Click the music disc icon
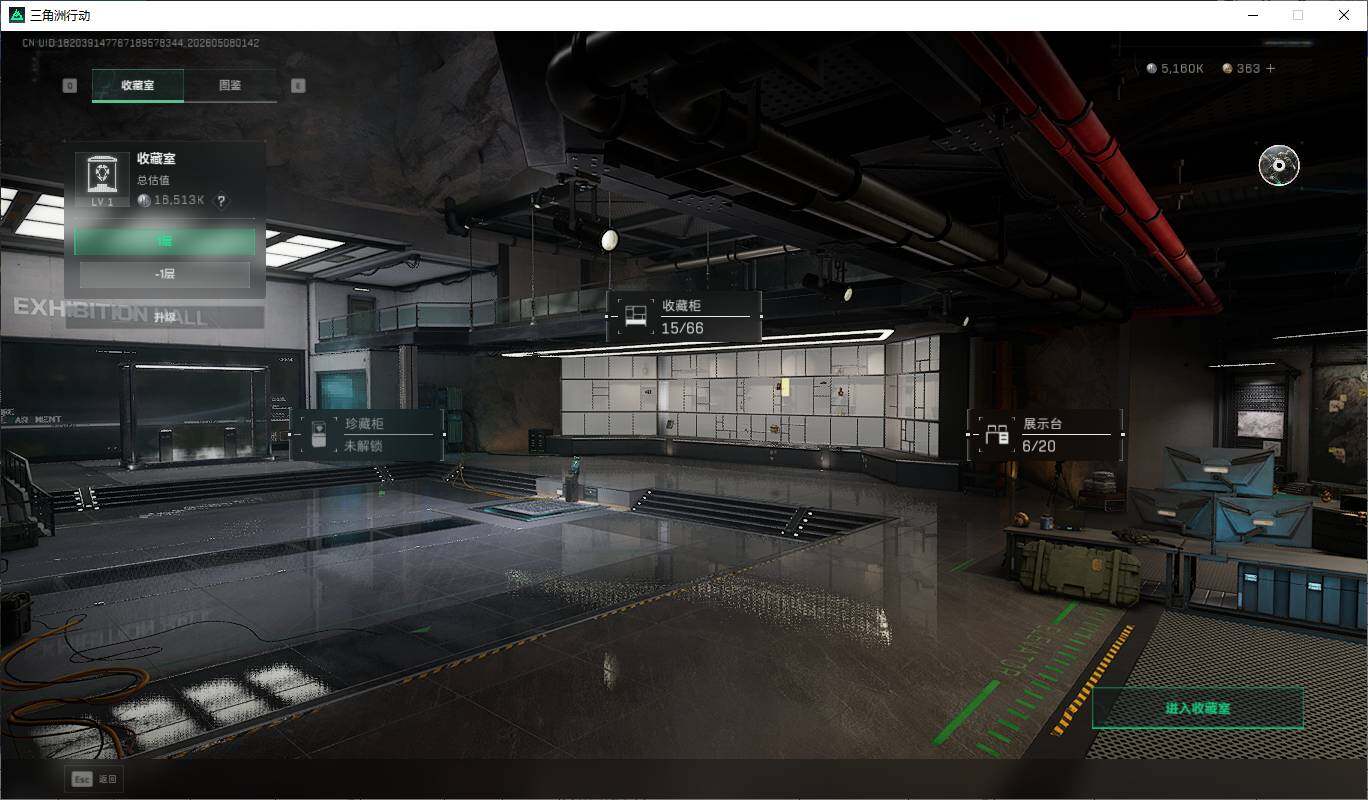The image size is (1368, 800). coord(1278,165)
